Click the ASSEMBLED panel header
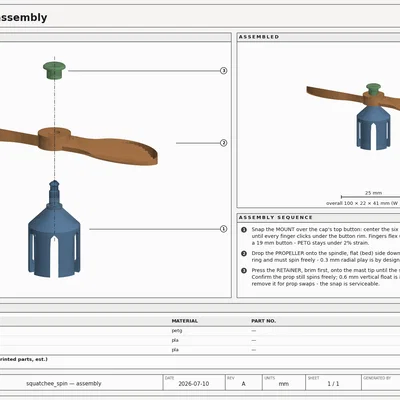 pyautogui.click(x=318, y=37)
